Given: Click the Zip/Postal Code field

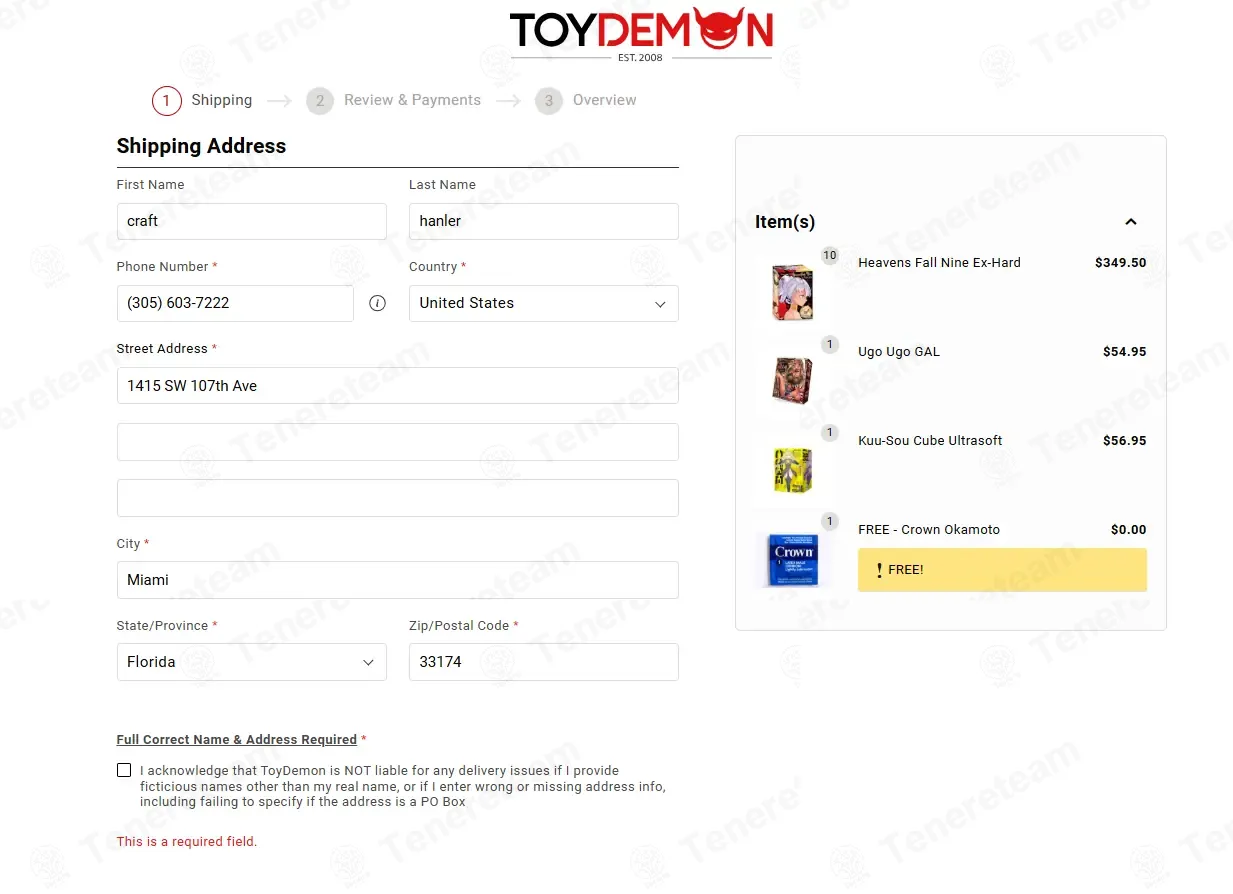Looking at the screenshot, I should [543, 662].
